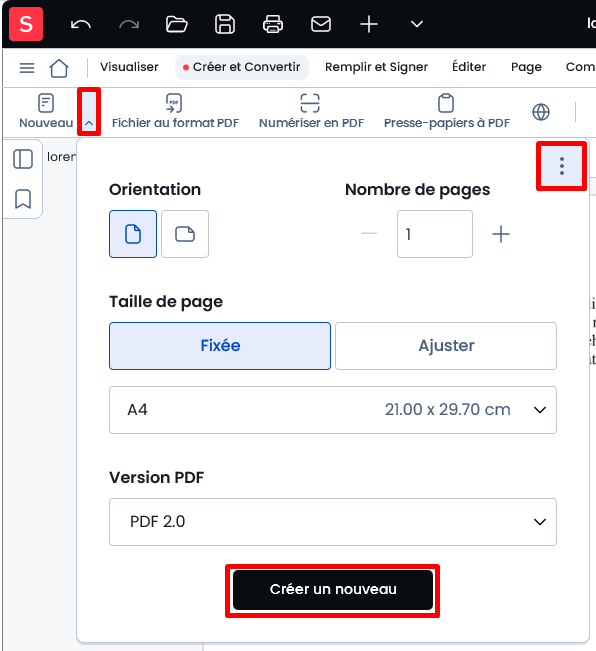Image resolution: width=596 pixels, height=651 pixels.
Task: Click the email envelope icon
Action: [x=321, y=24]
